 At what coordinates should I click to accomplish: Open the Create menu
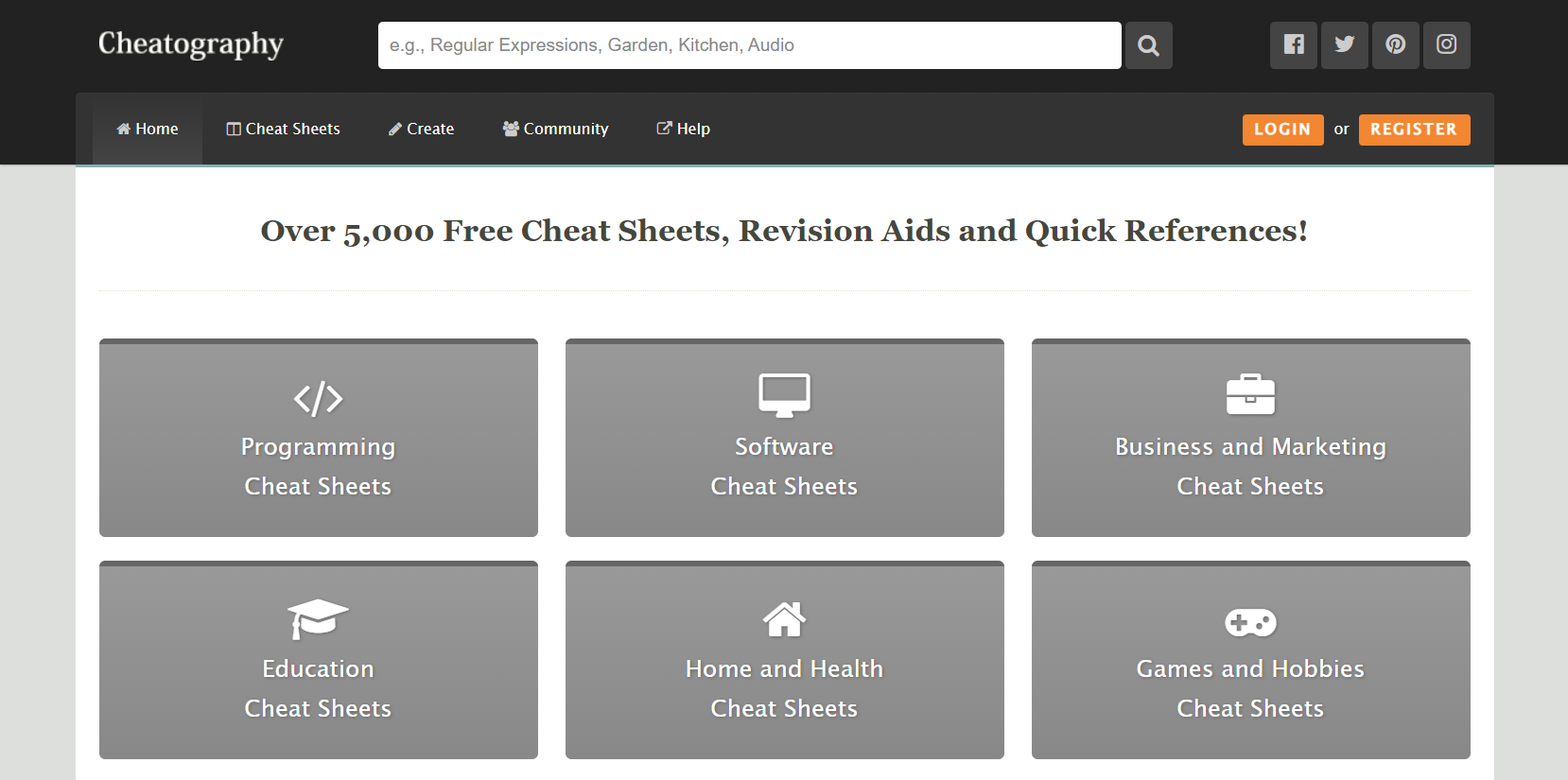click(421, 129)
